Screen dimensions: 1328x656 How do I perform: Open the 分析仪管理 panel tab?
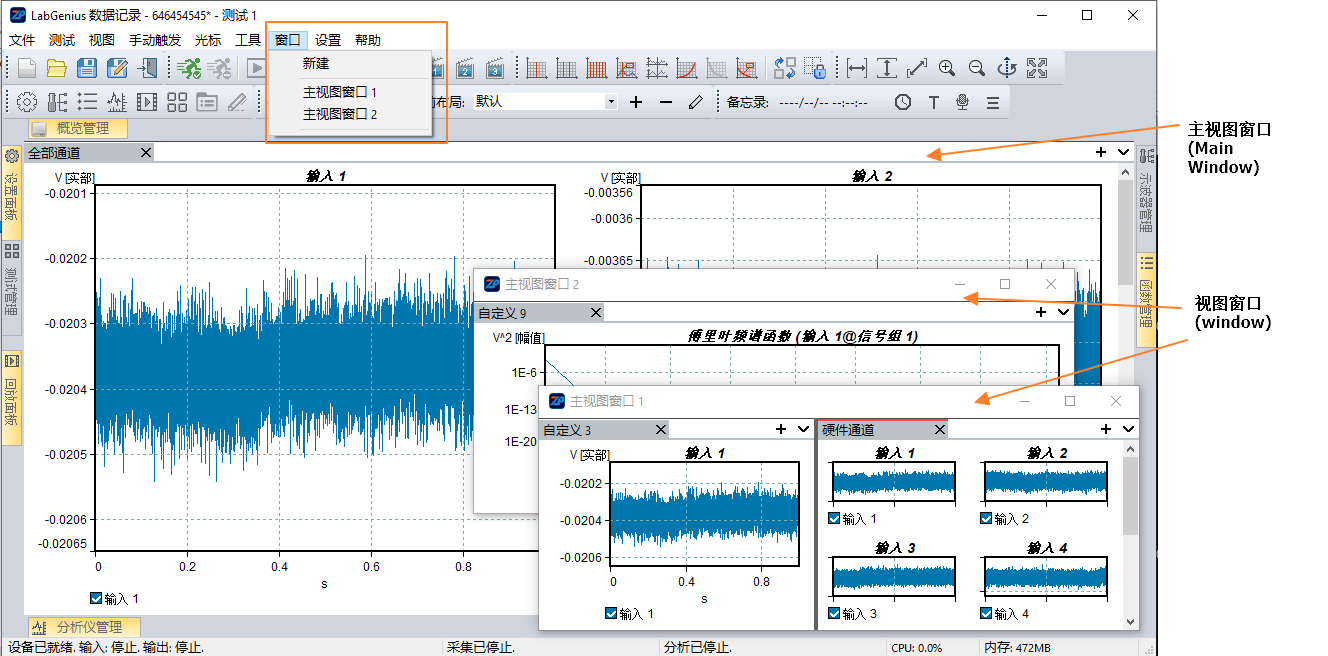click(x=84, y=627)
